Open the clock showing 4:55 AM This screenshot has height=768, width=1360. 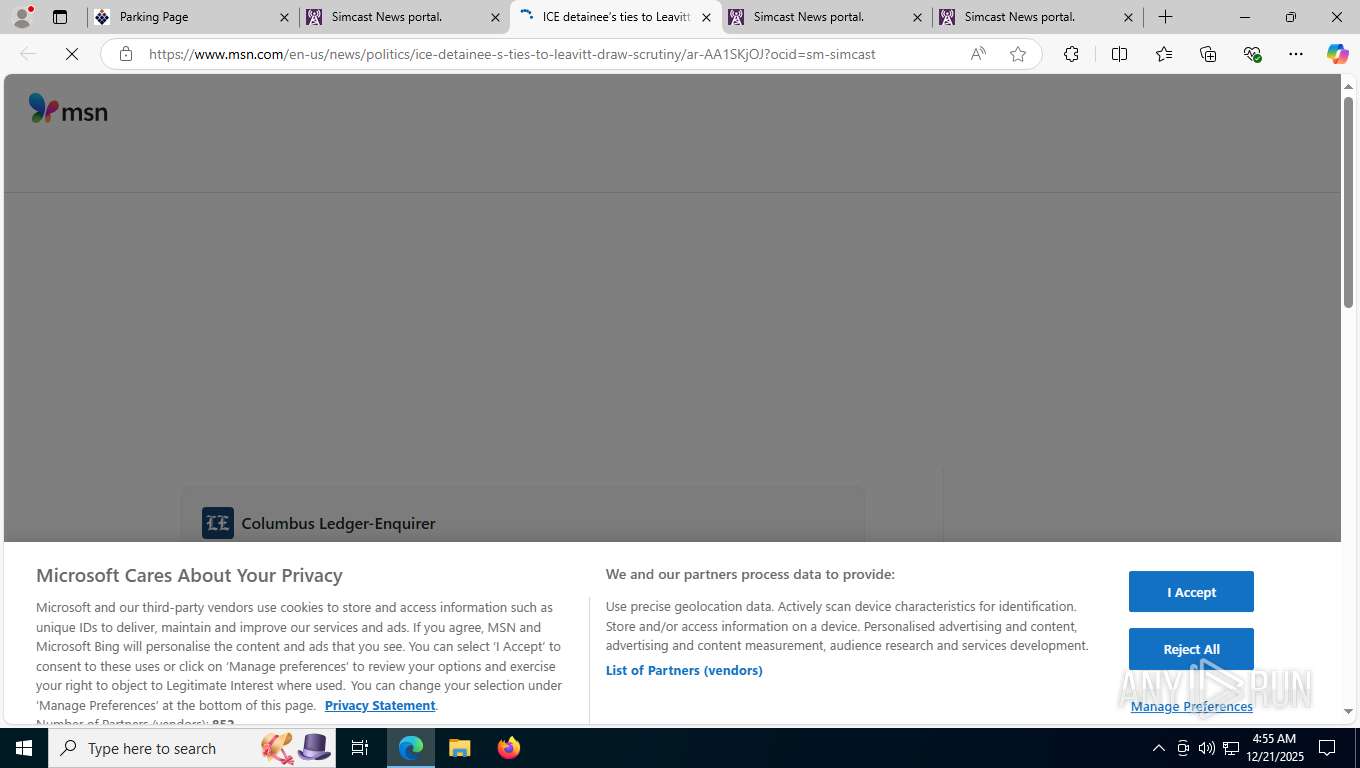coord(1273,748)
